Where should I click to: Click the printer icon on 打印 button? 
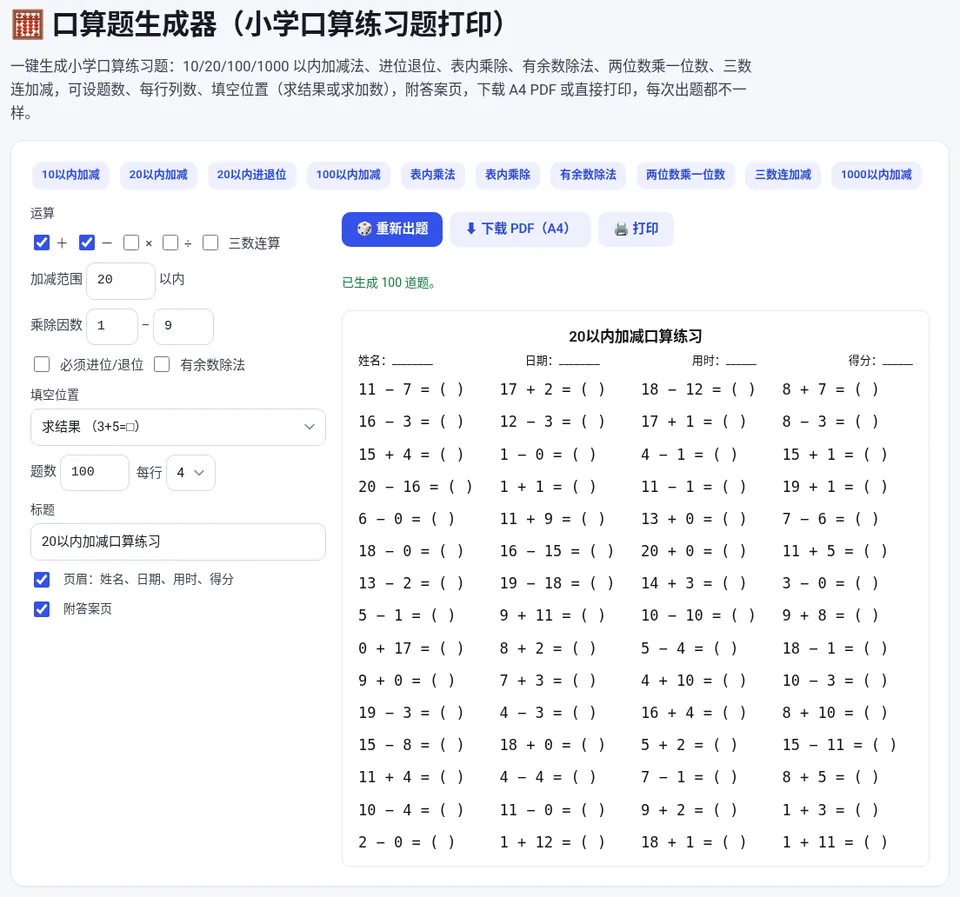coord(621,229)
